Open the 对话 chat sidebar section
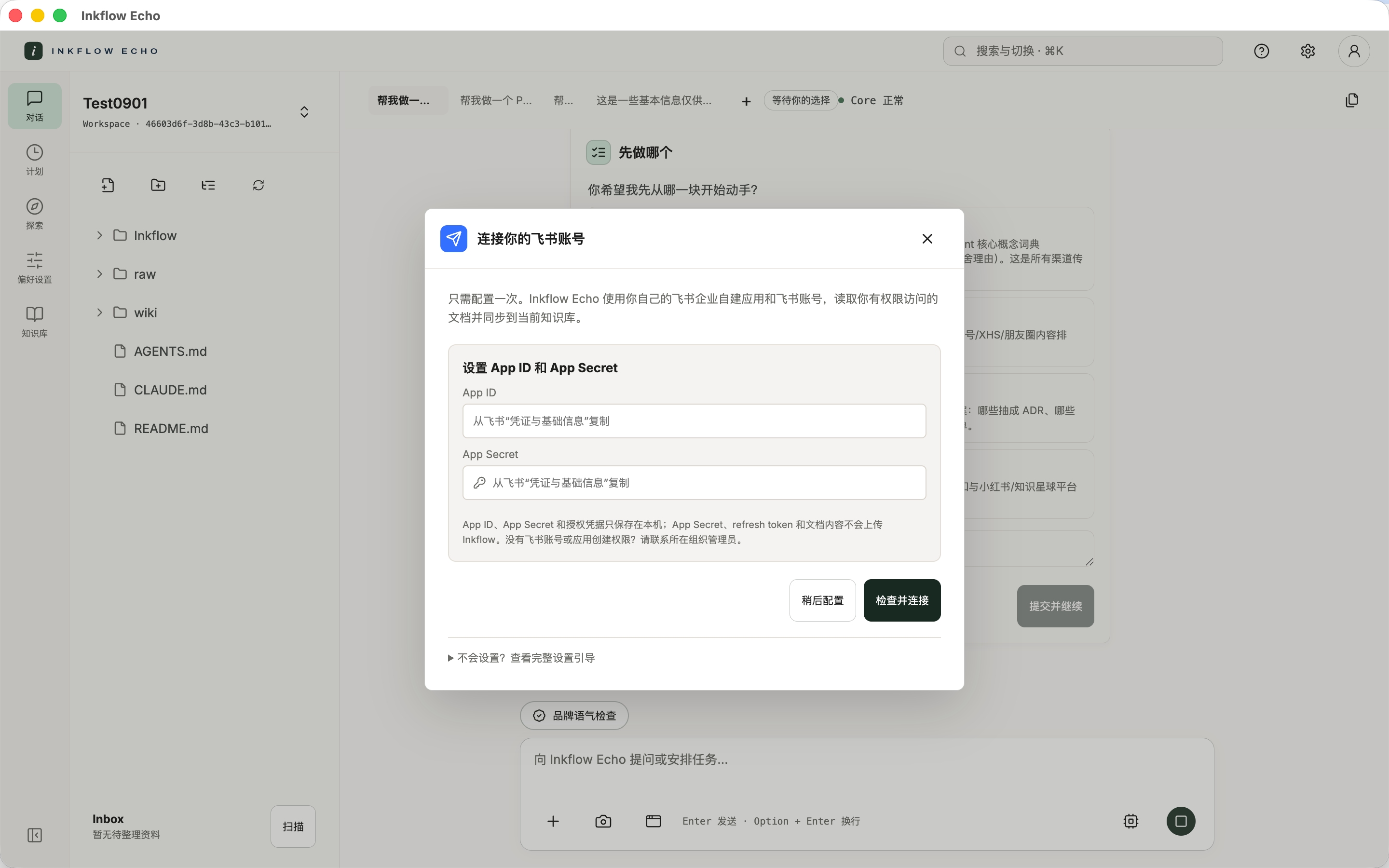The width and height of the screenshot is (1389, 868). pyautogui.click(x=34, y=106)
